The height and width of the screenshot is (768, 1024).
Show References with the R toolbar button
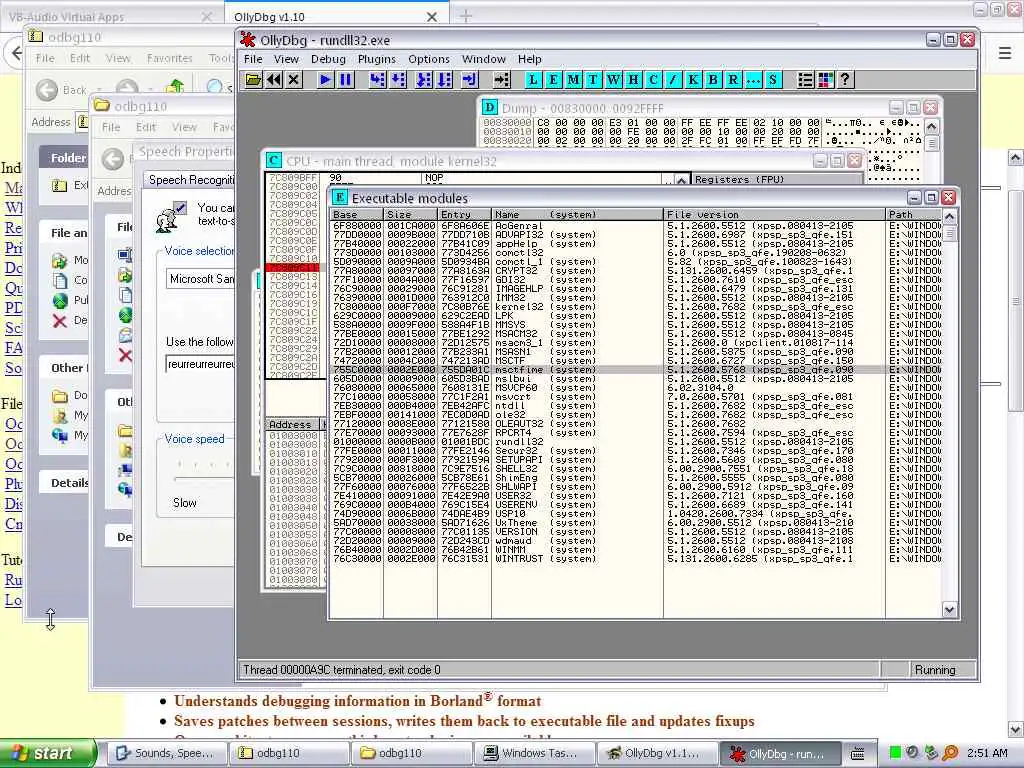733,80
